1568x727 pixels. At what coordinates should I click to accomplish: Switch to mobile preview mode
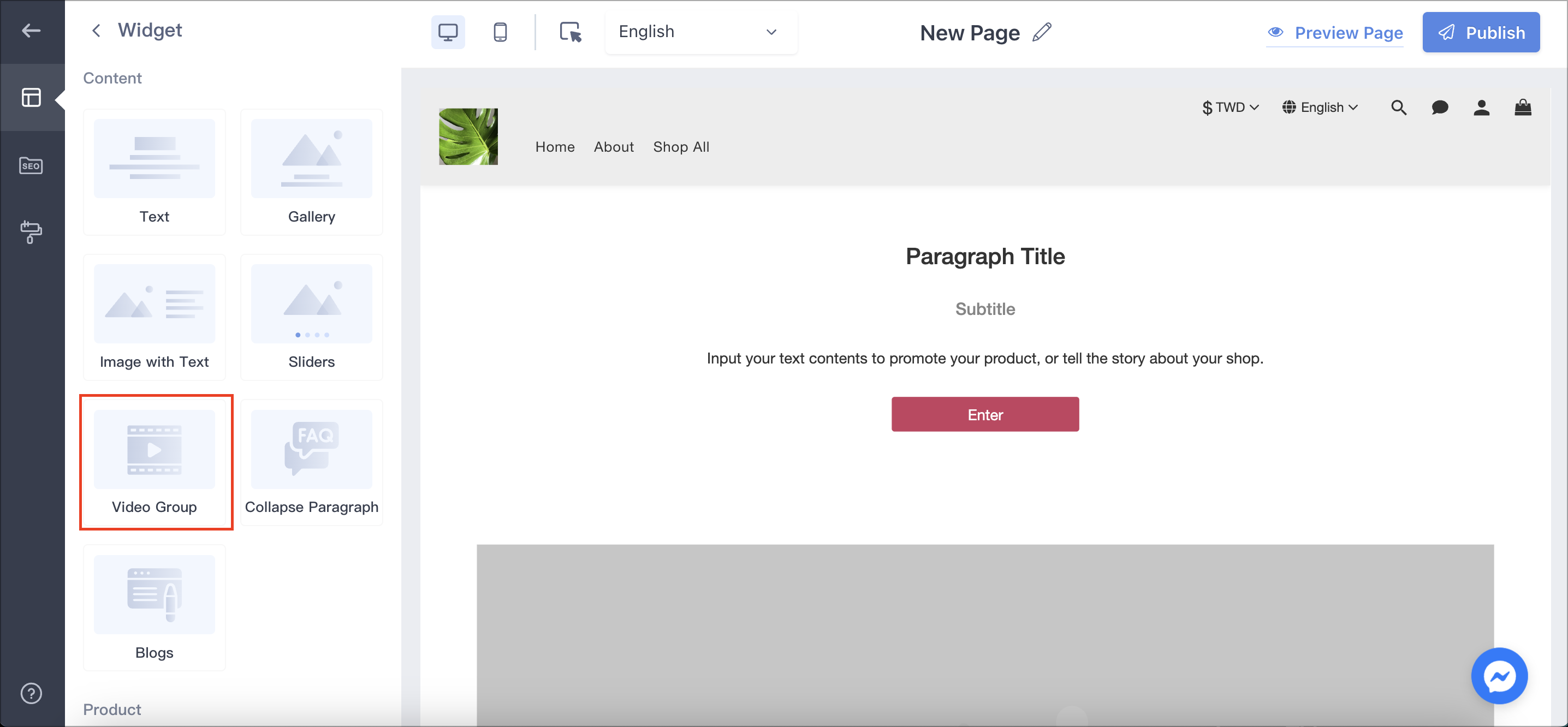click(x=500, y=32)
